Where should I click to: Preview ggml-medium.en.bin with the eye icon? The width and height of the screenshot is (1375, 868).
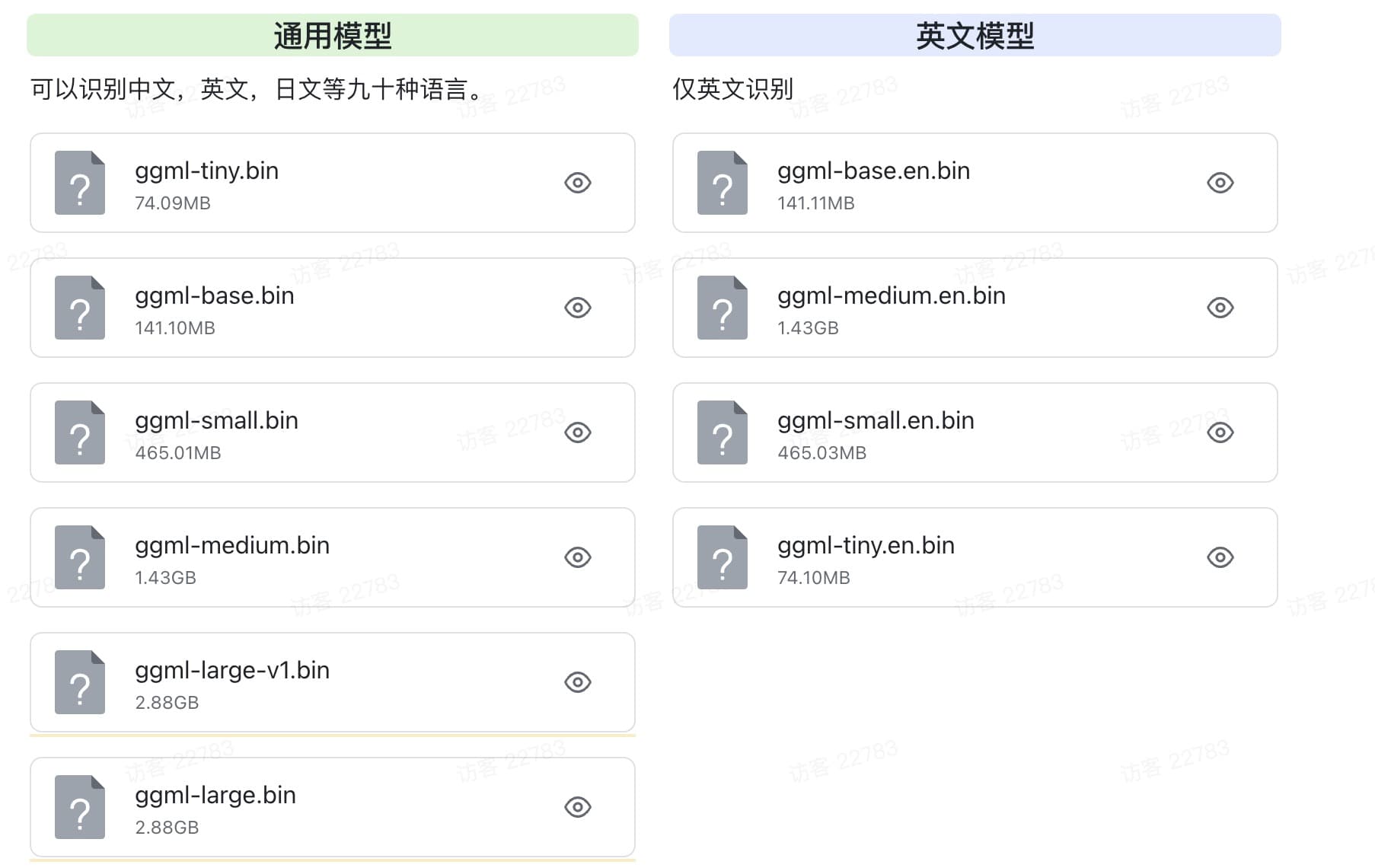click(1220, 308)
